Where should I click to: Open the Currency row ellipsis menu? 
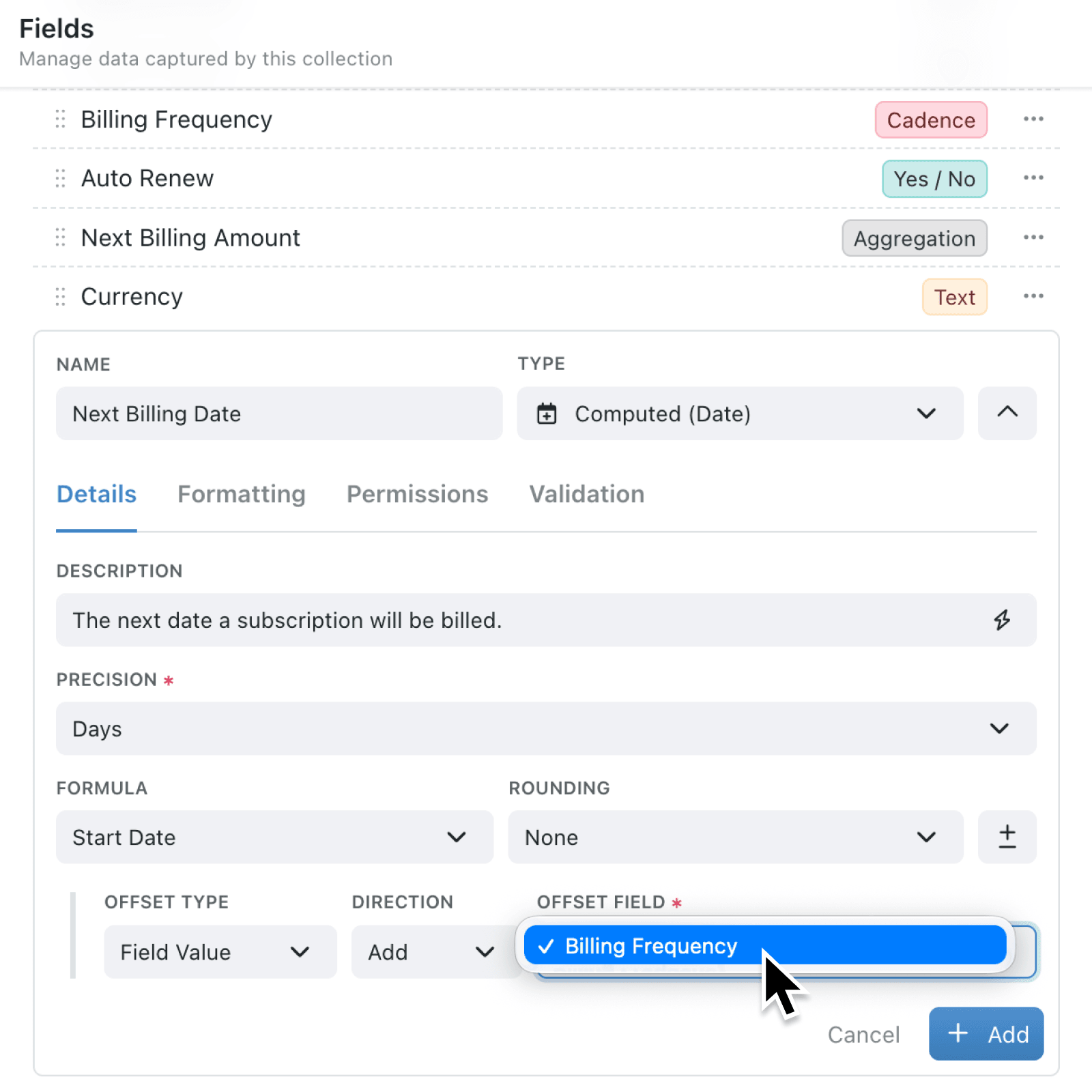(1033, 296)
